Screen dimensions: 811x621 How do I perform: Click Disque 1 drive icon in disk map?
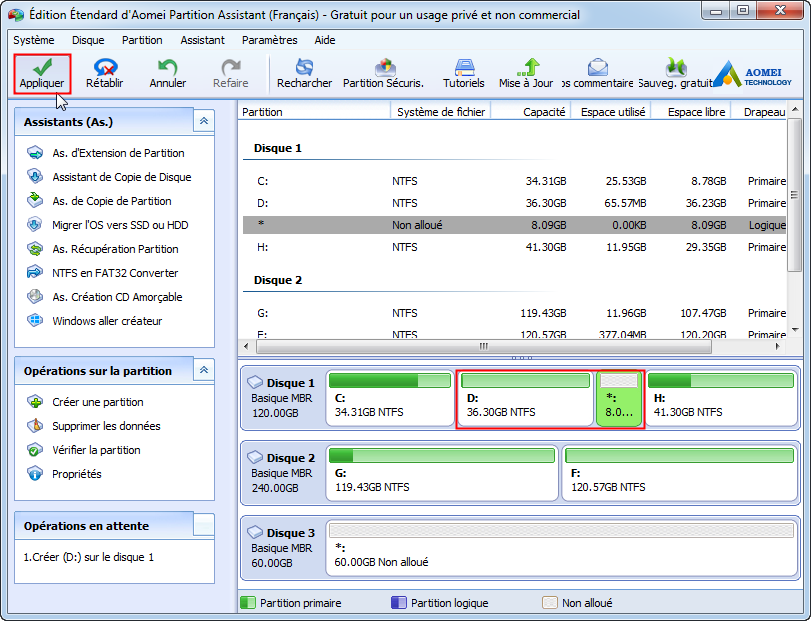(x=255, y=383)
